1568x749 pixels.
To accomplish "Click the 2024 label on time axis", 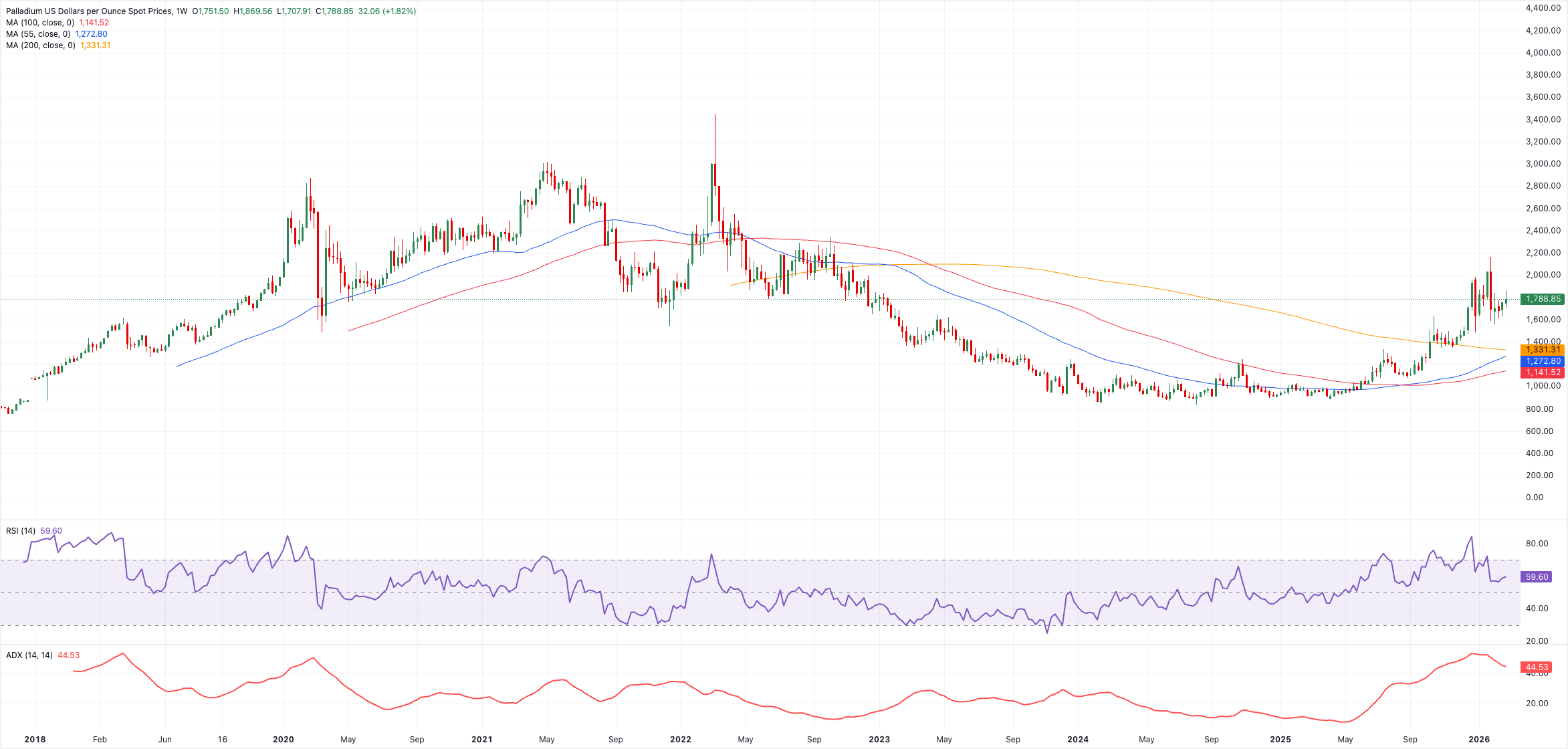I will (1077, 739).
